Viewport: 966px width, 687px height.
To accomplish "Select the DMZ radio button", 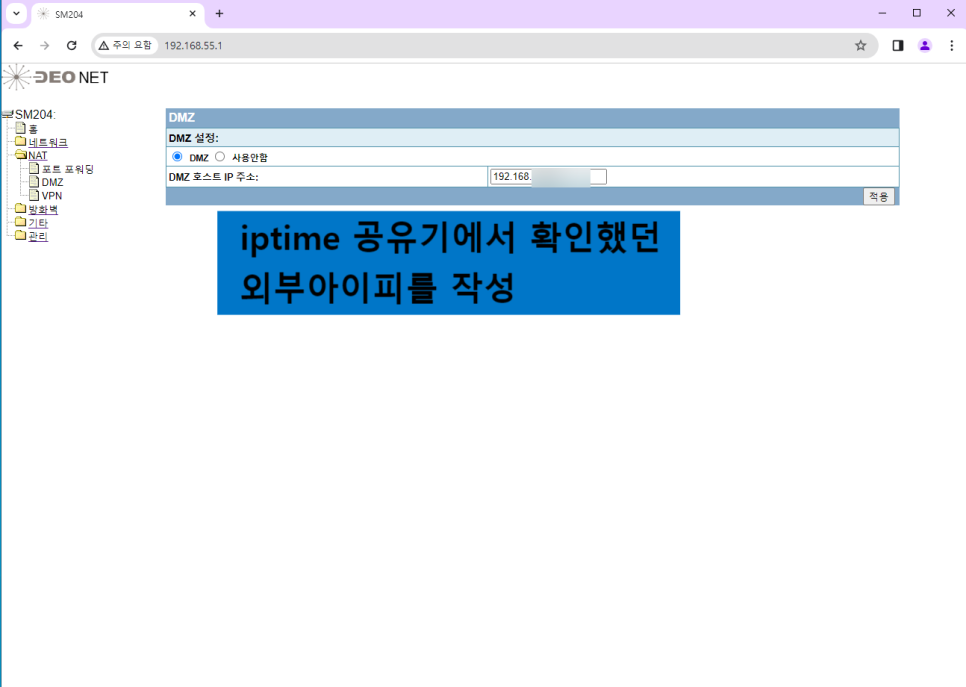I will tap(177, 157).
